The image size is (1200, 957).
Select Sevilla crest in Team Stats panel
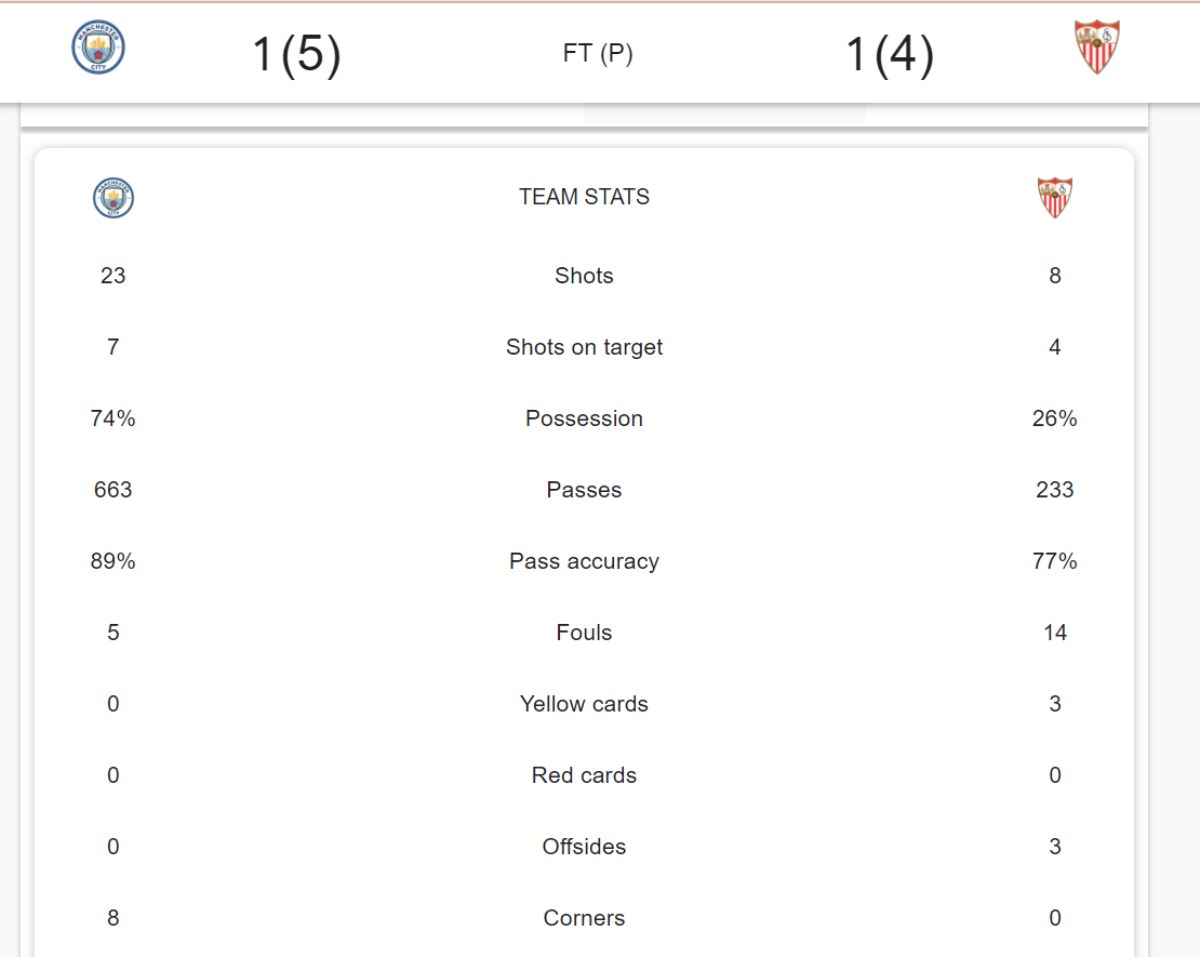pos(1055,198)
